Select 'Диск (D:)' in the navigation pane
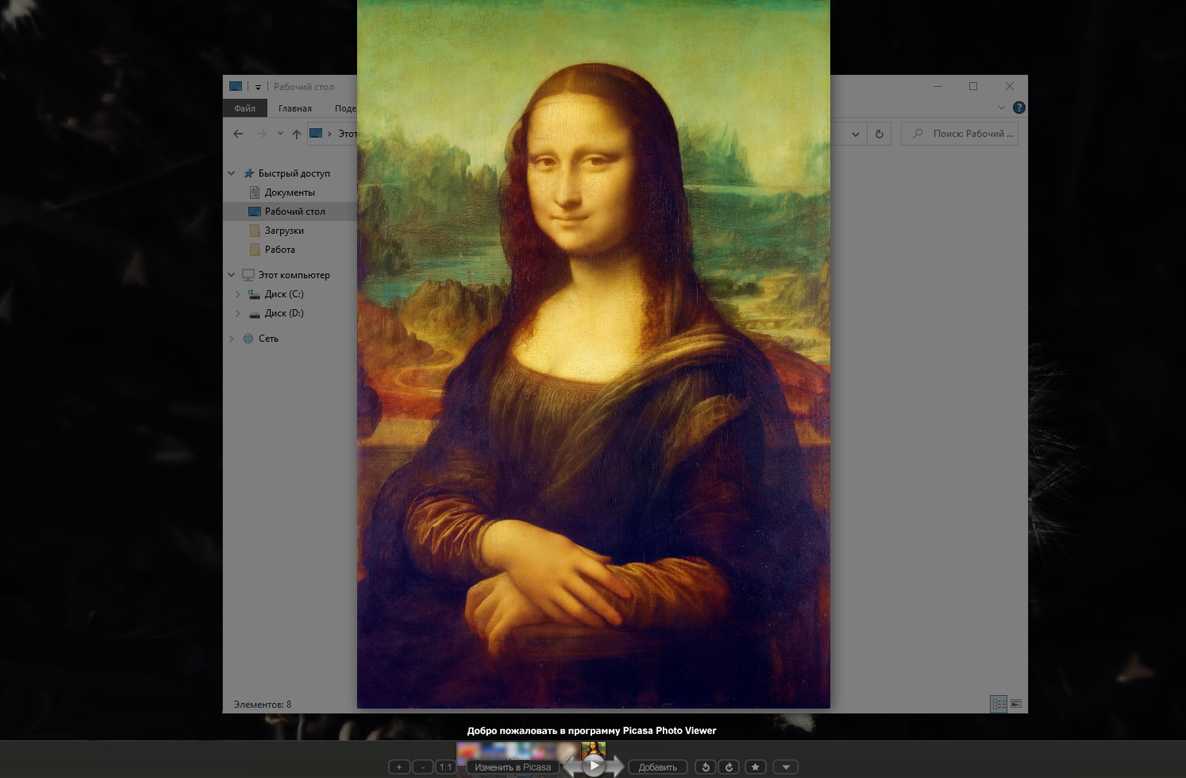 click(284, 312)
